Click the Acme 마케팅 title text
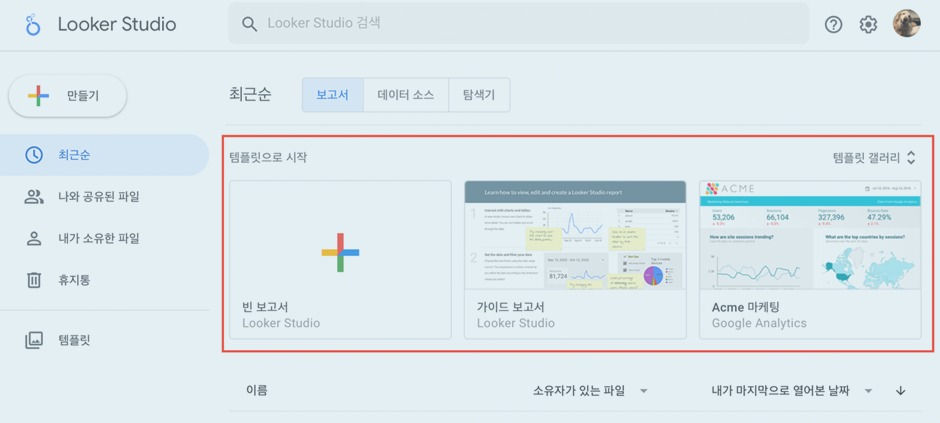Image resolution: width=940 pixels, height=423 pixels. [745, 307]
